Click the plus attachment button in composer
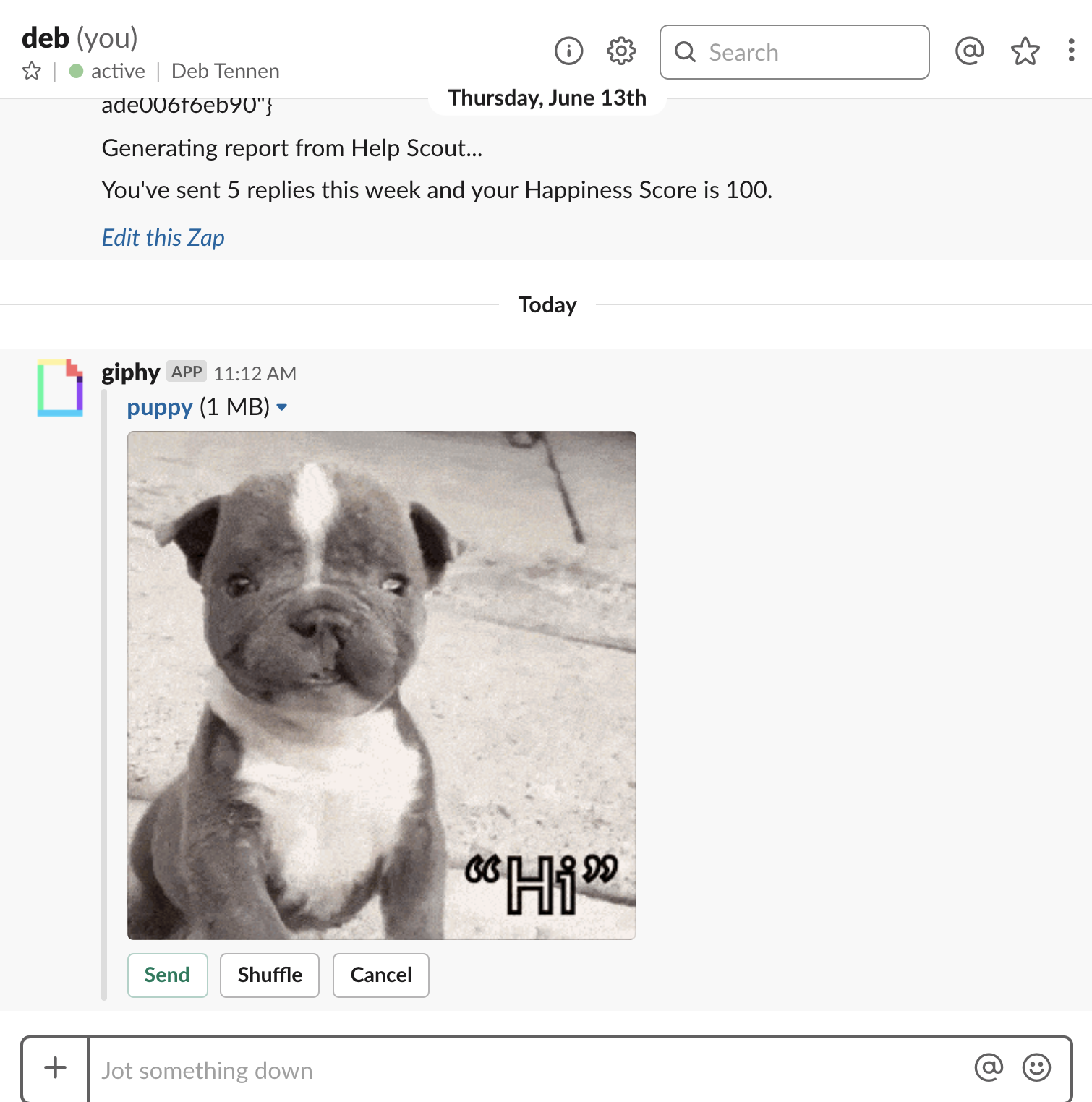The width and height of the screenshot is (1092, 1102). [55, 1068]
